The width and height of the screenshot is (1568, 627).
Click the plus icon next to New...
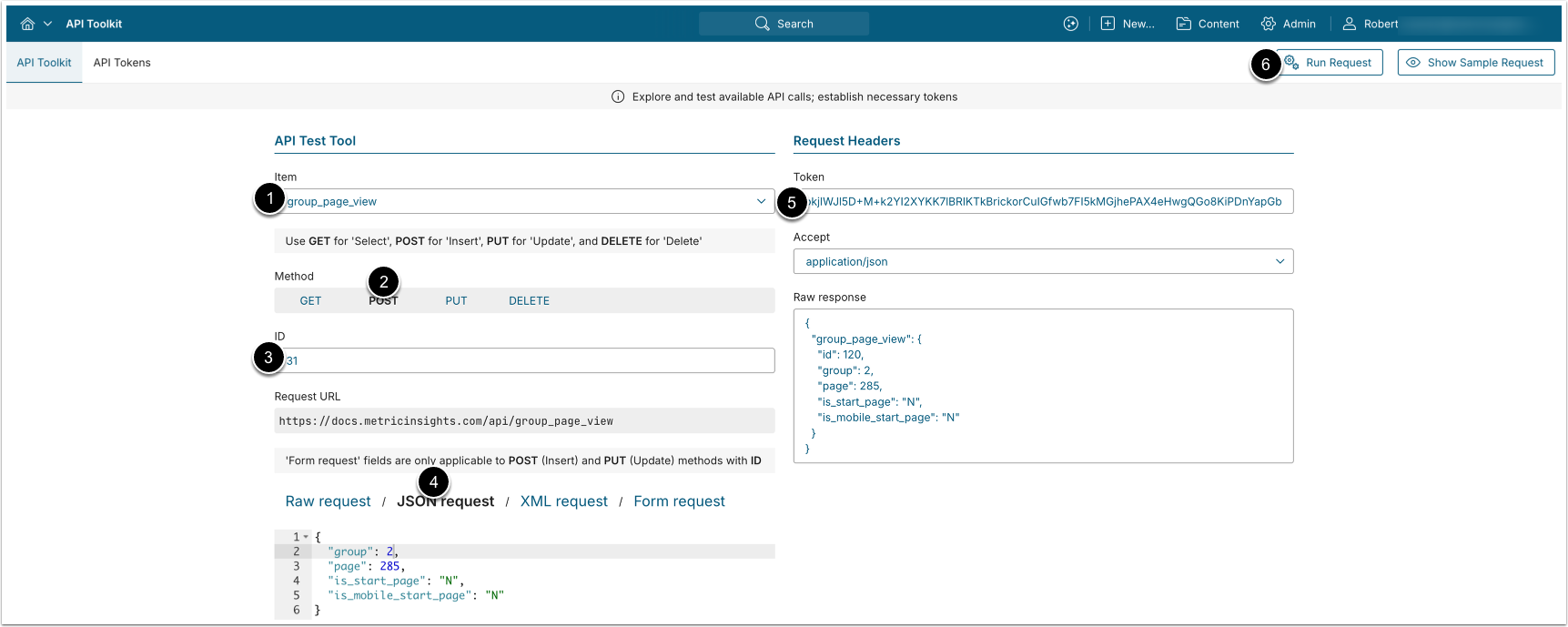1108,24
